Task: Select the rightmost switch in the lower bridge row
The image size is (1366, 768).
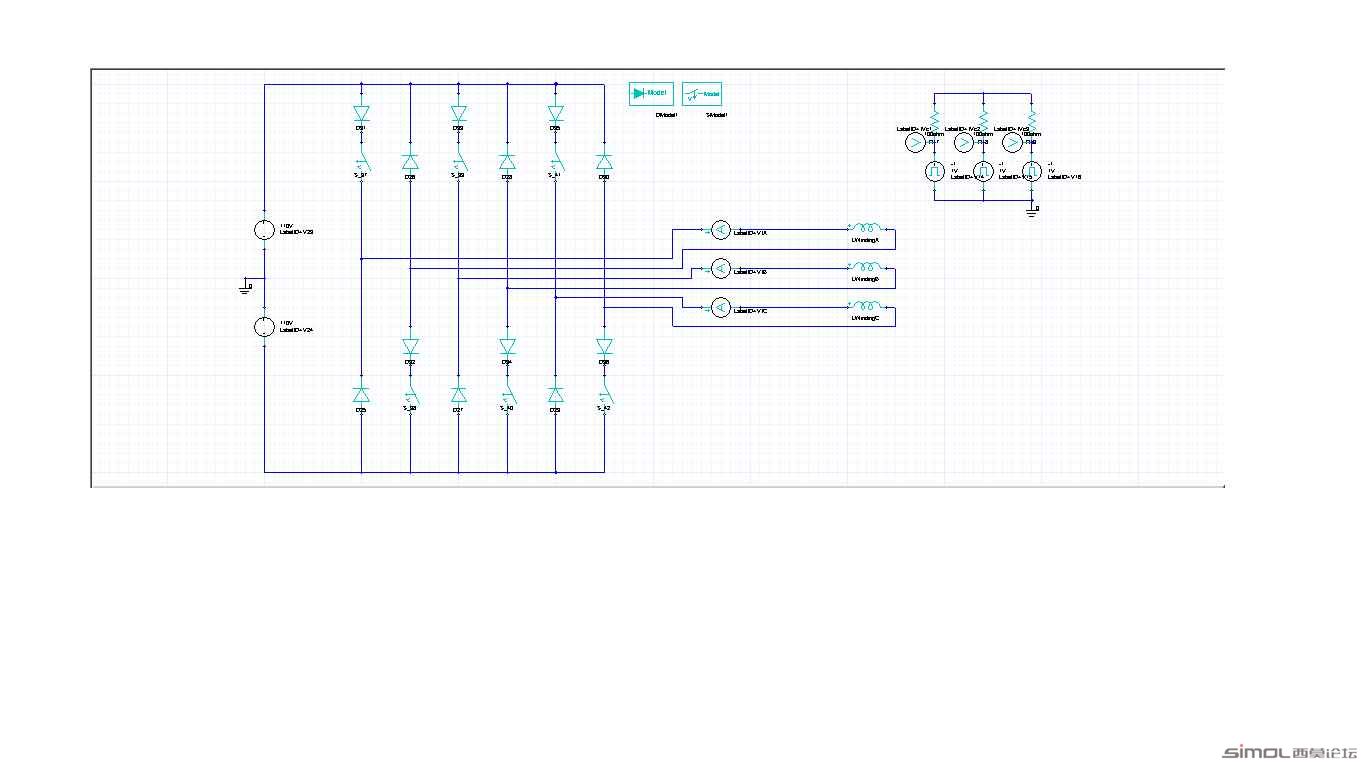Action: pos(604,397)
